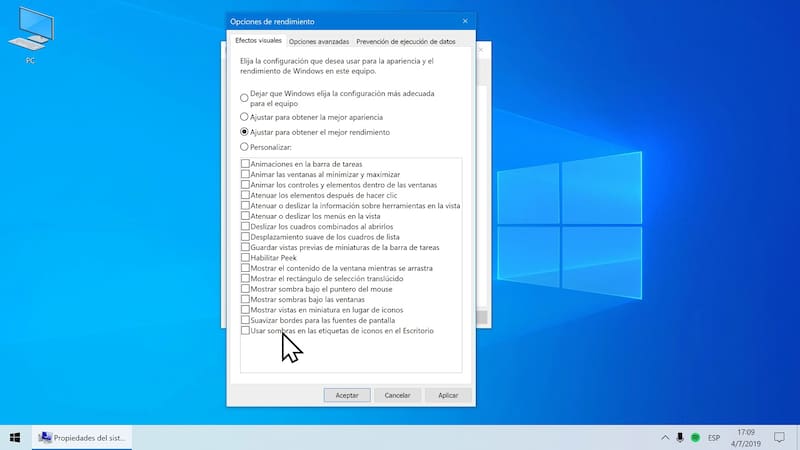Click the microphone tray icon
The width and height of the screenshot is (800, 450).
pos(680,438)
